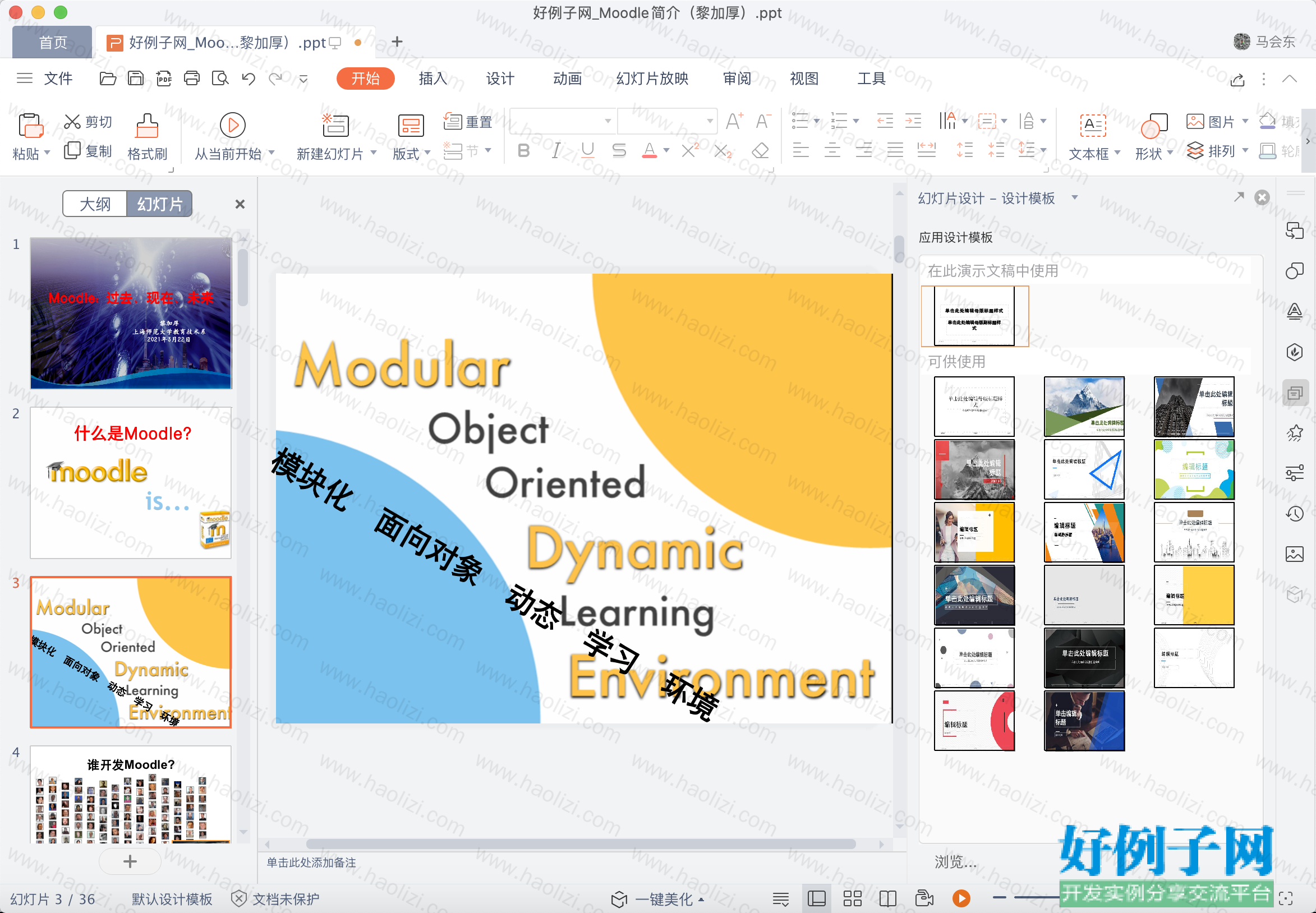Viewport: 1316px width, 913px height.
Task: Open the font size combo box
Action: tap(667, 121)
